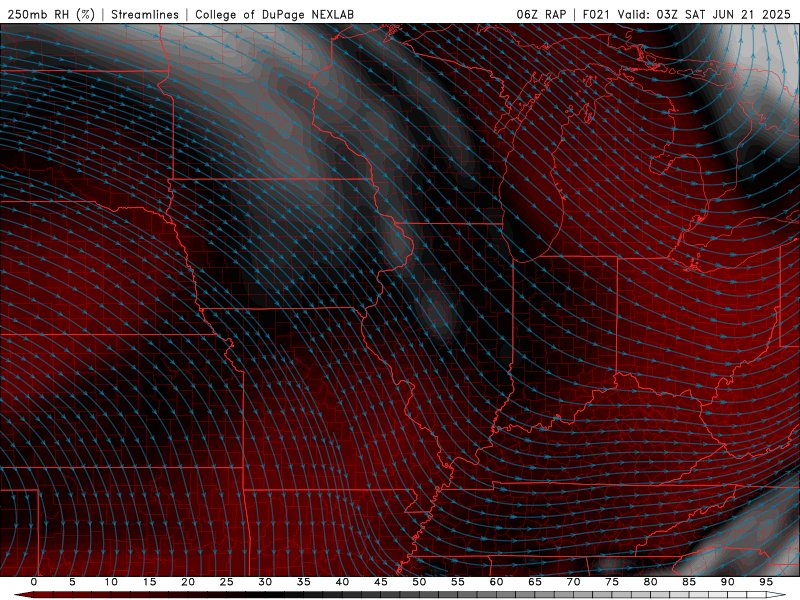Click the '30' value on color scale
This screenshot has height=600, width=800.
click(x=265, y=582)
